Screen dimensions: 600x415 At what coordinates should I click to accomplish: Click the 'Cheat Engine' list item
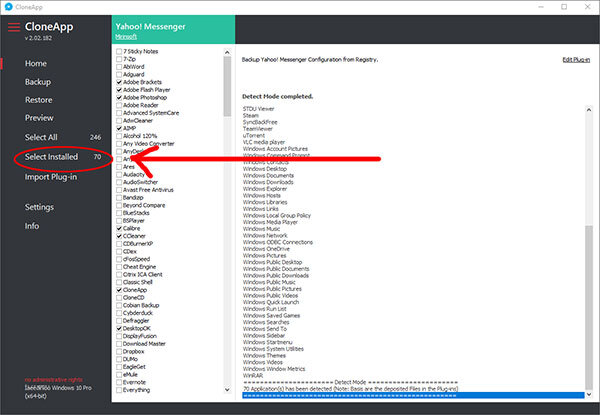click(x=139, y=267)
